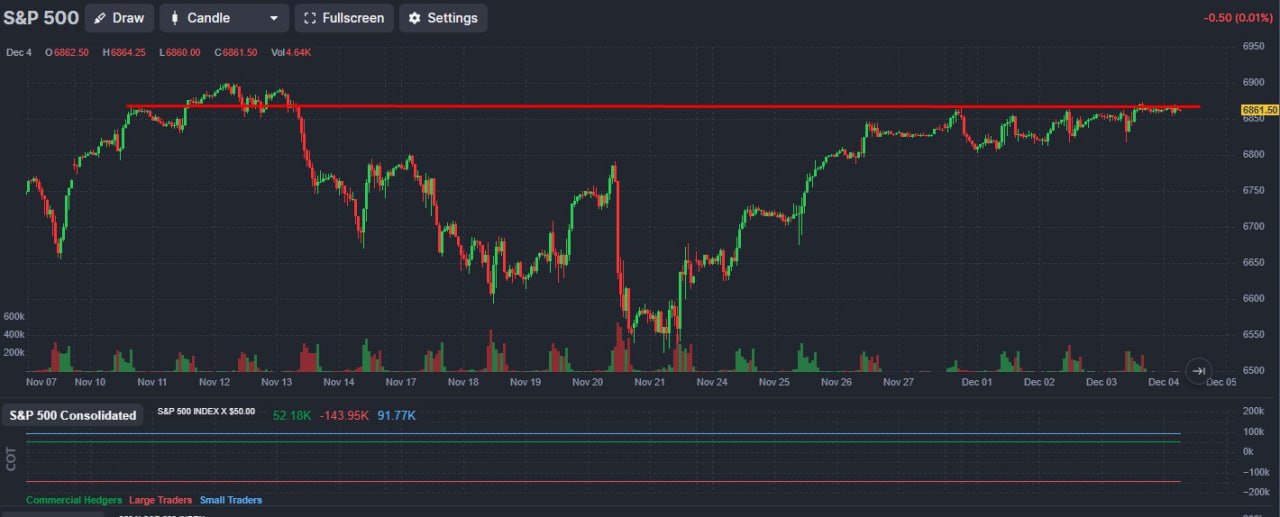Toggle the Large Traders legend series
The width and height of the screenshot is (1280, 517).
pyautogui.click(x=161, y=500)
